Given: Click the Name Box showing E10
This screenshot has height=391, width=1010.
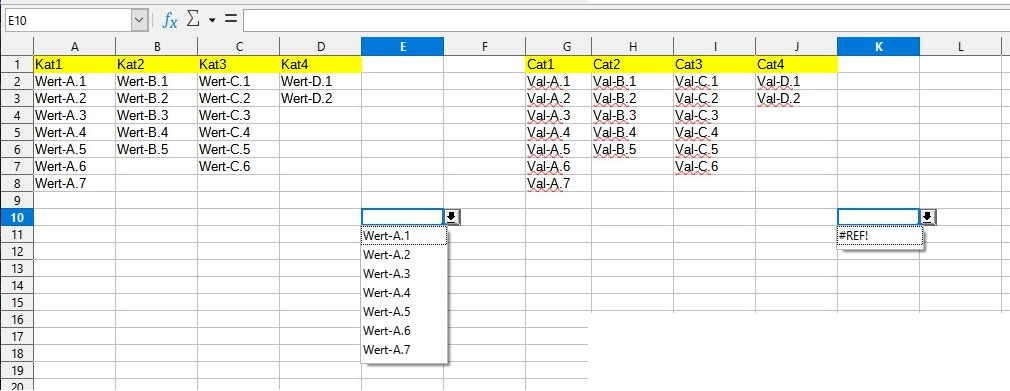Looking at the screenshot, I should (x=68, y=21).
